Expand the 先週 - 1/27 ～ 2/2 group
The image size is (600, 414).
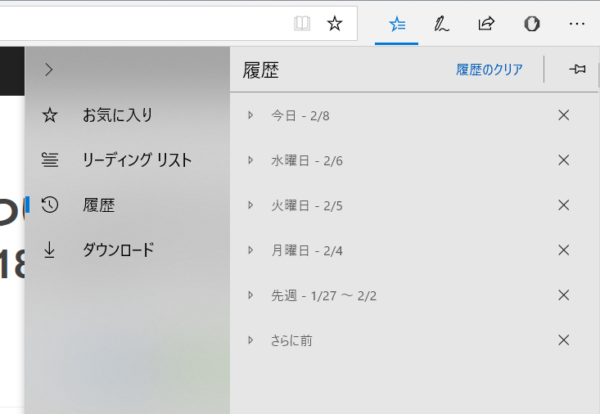[x=251, y=295]
